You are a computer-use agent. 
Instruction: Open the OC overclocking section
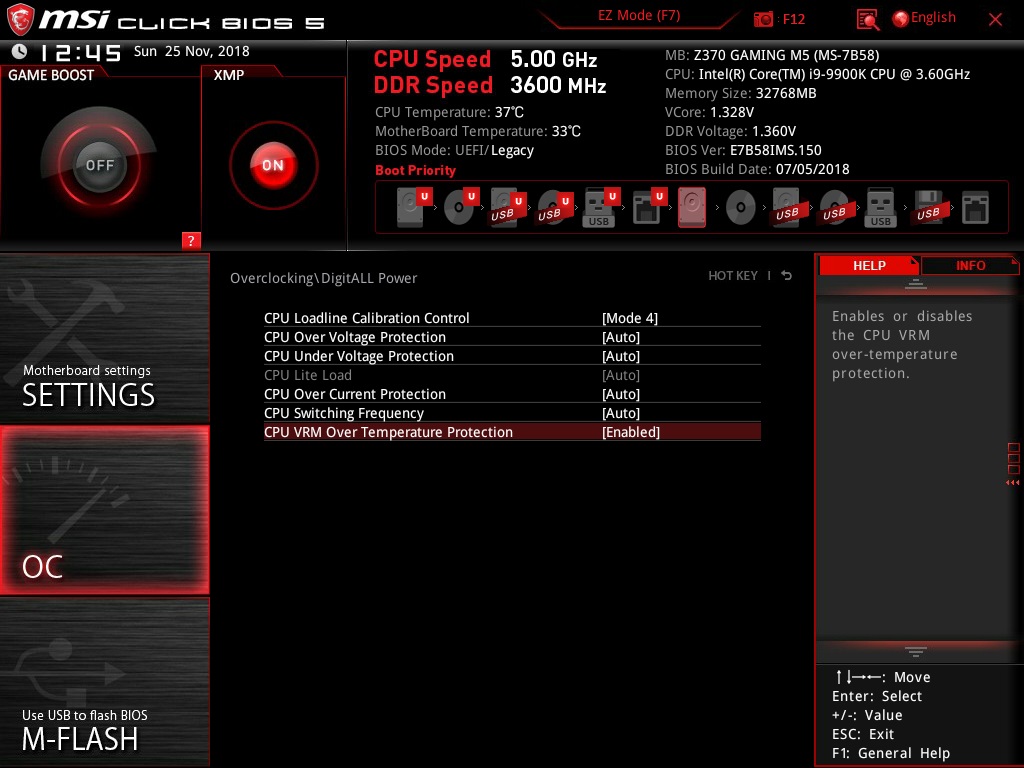coord(104,510)
